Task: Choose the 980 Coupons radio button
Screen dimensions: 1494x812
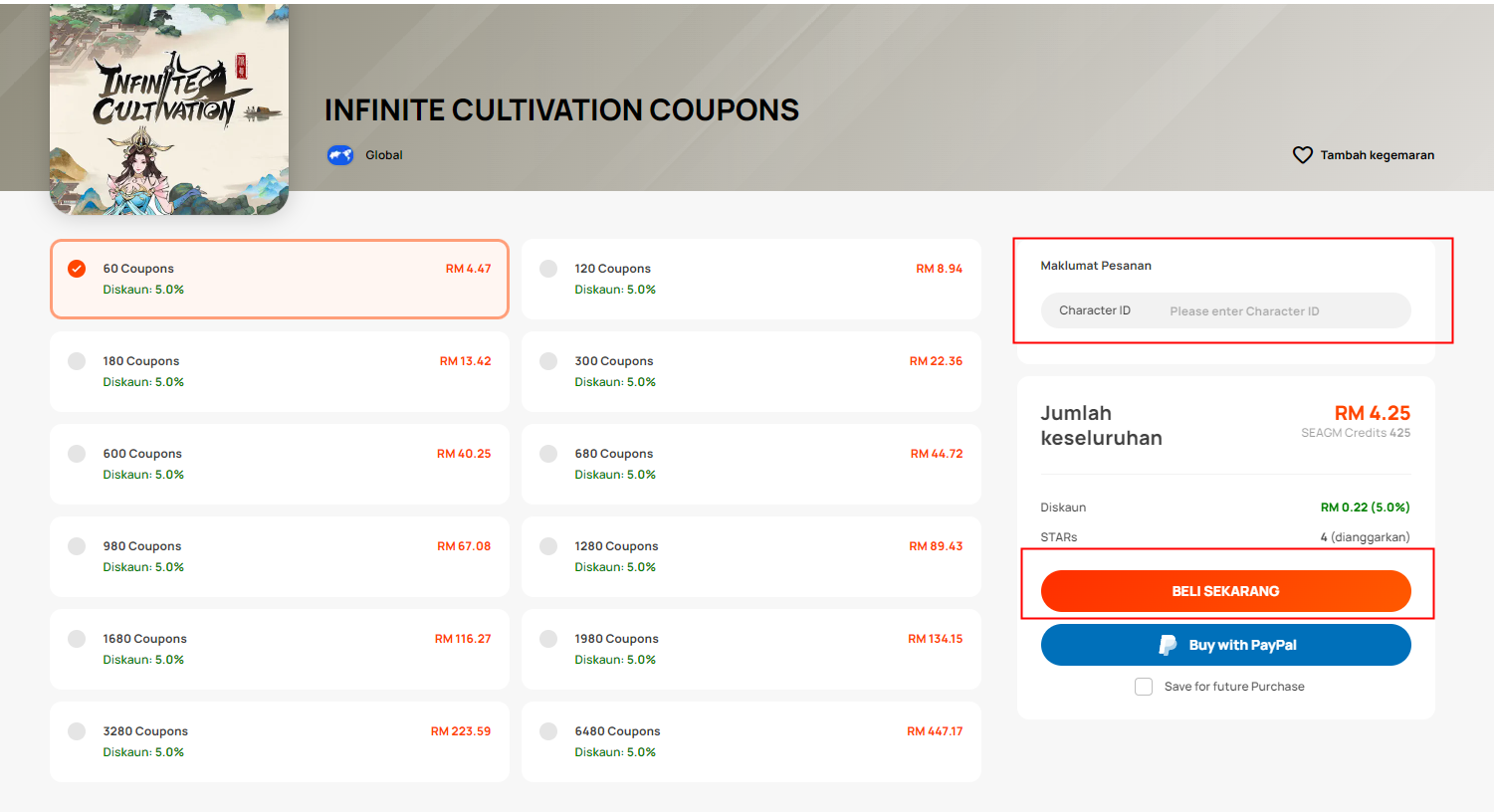Action: 77,546
